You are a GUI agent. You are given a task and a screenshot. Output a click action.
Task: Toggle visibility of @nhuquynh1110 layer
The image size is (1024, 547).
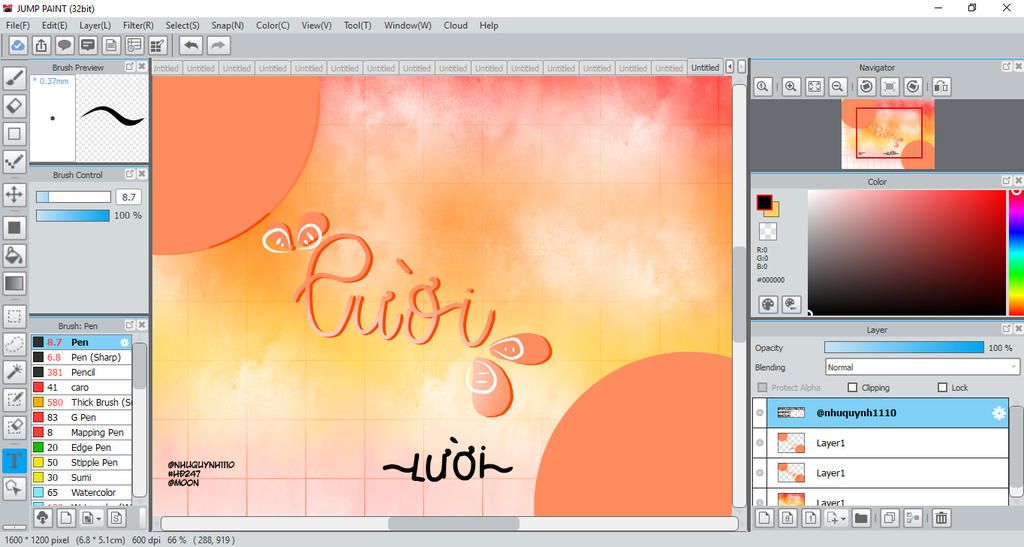tap(760, 413)
